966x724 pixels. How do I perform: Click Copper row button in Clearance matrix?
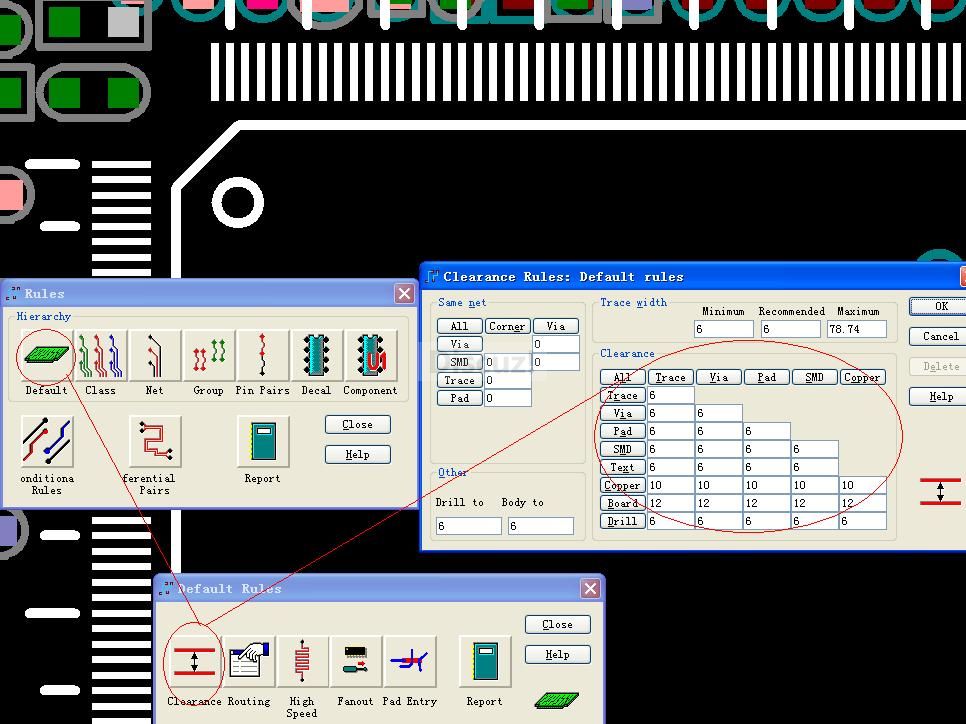(623, 486)
